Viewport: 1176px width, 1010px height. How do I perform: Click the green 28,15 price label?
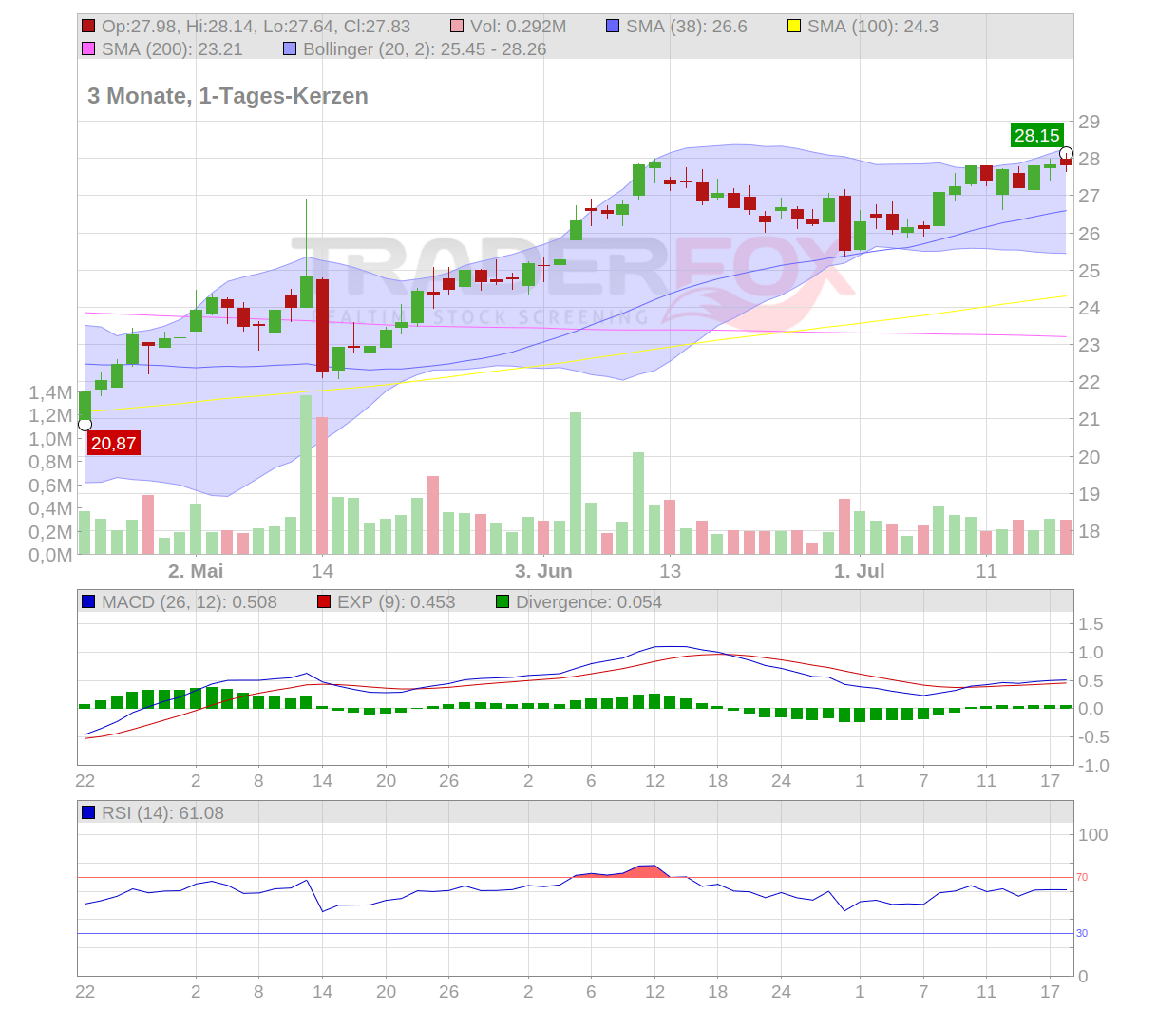click(x=1036, y=136)
